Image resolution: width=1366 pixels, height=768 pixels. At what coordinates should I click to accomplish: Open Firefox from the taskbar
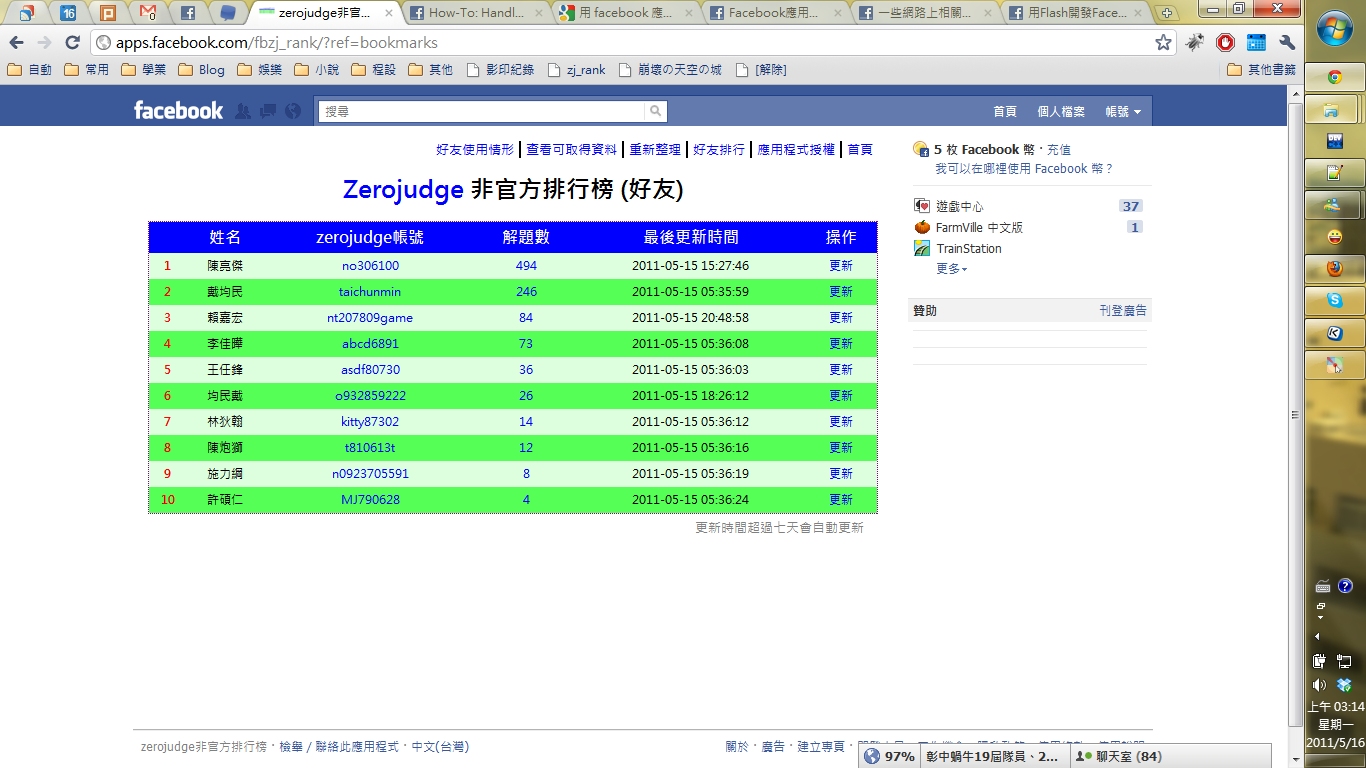point(1334,269)
